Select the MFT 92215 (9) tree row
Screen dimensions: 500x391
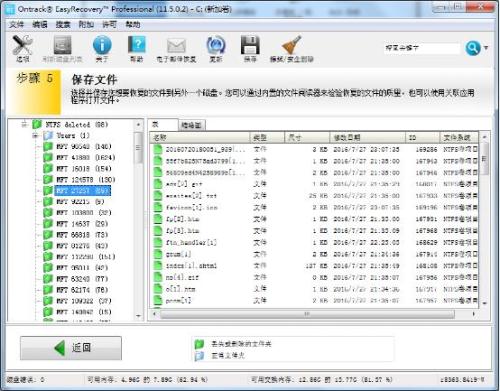(x=80, y=202)
